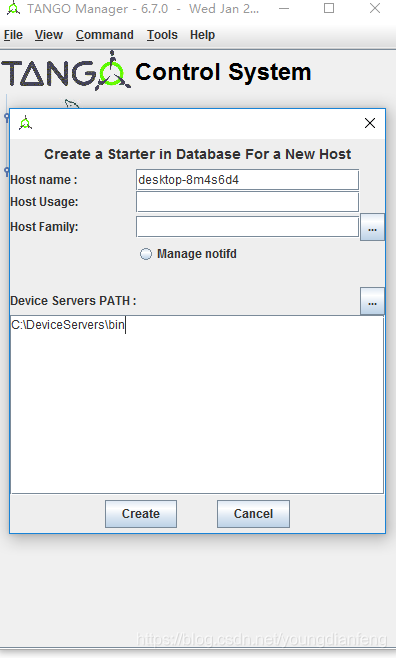Click the 'Host name :' label
The width and height of the screenshot is (396, 658).
pos(44,180)
